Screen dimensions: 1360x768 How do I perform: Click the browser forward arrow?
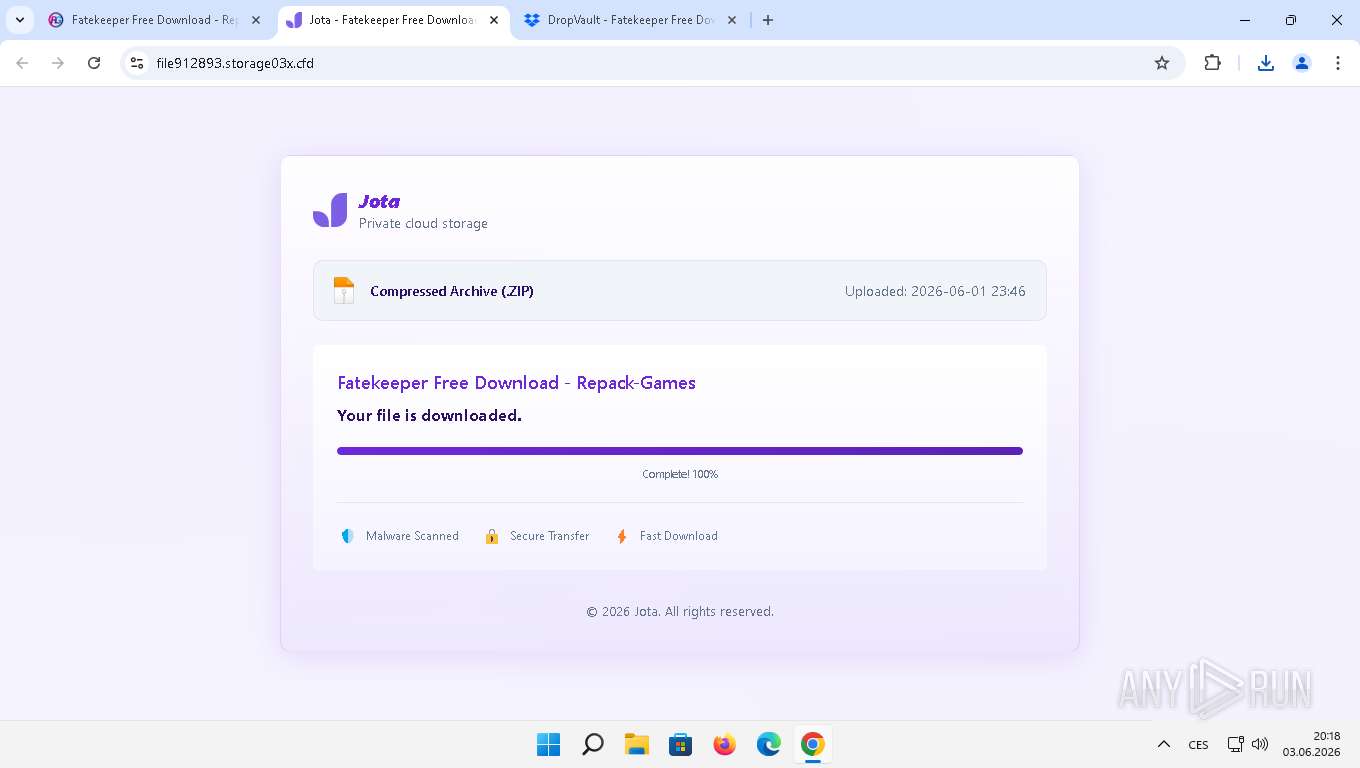click(58, 63)
